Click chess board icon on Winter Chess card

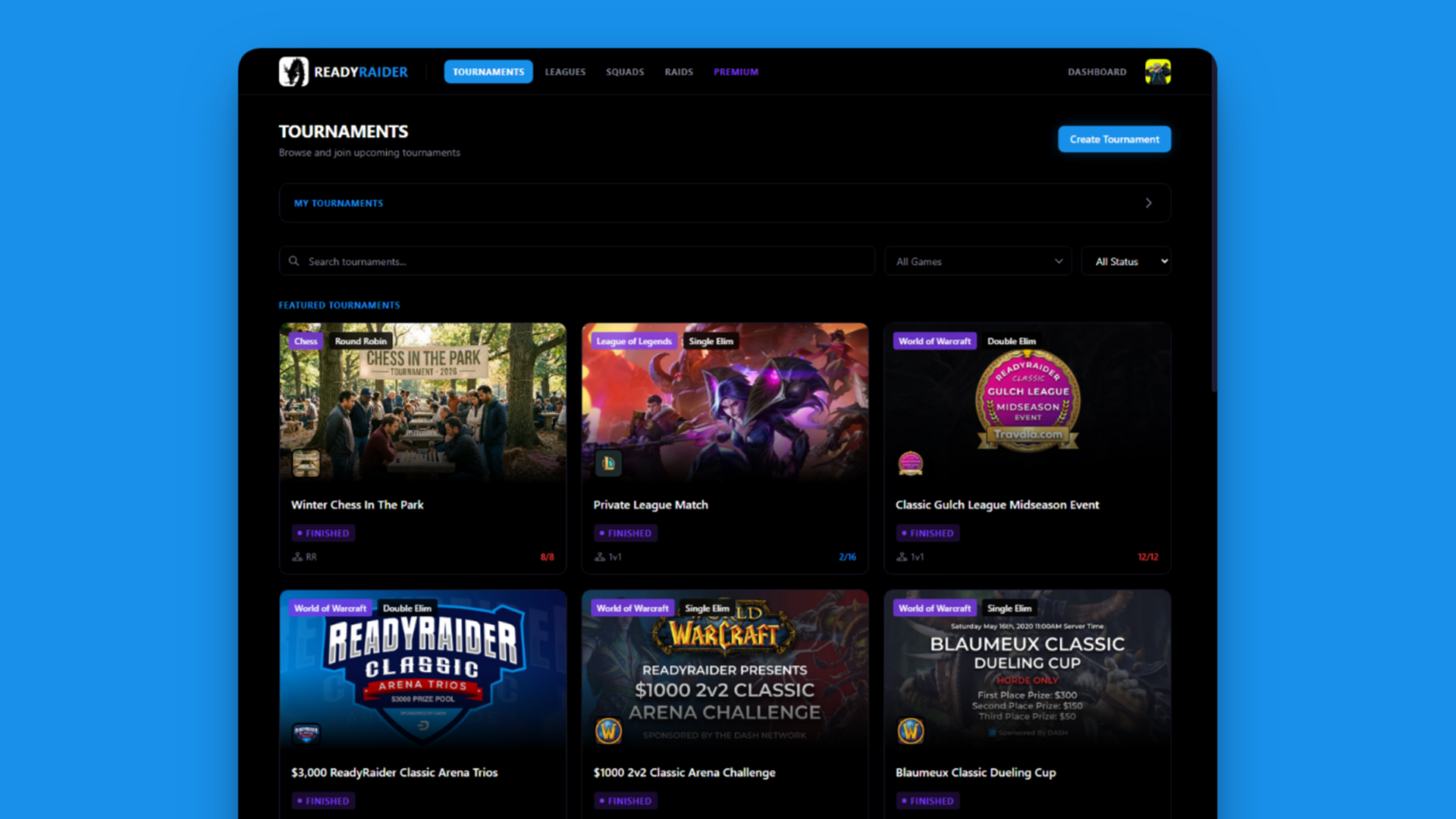306,463
